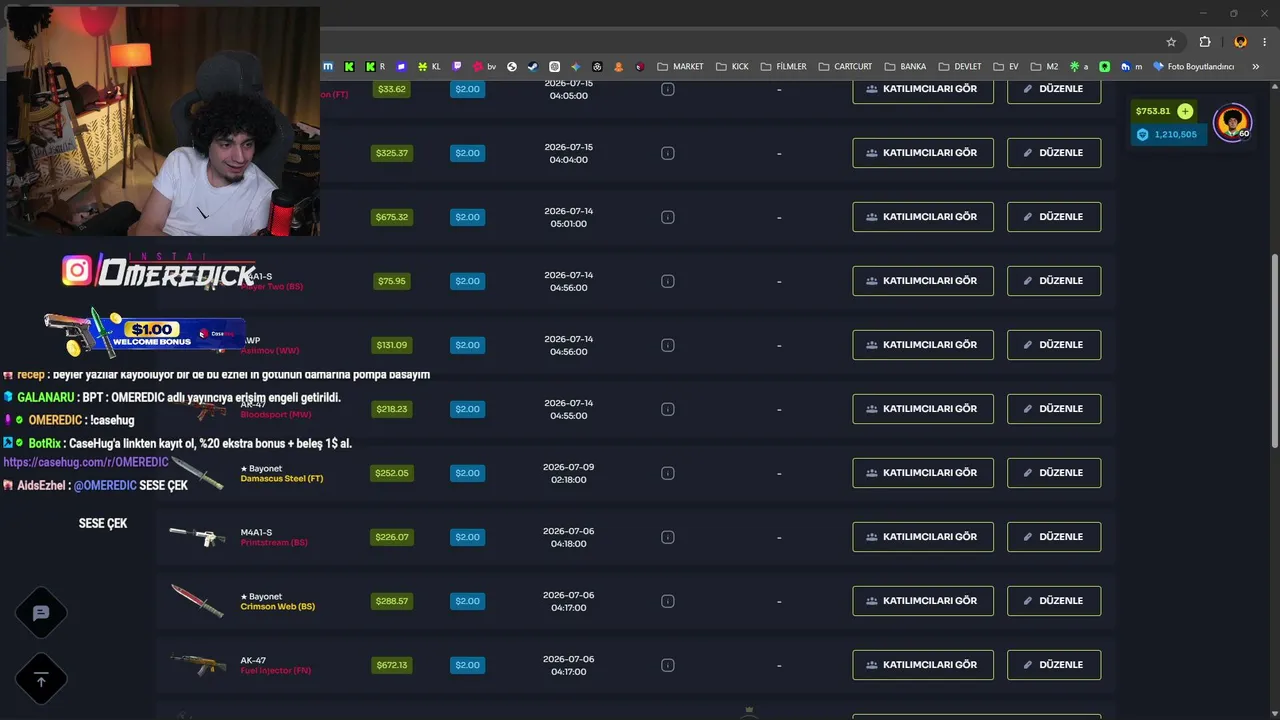
Task: Open the Twitch bookmark icon
Action: [x=458, y=67]
